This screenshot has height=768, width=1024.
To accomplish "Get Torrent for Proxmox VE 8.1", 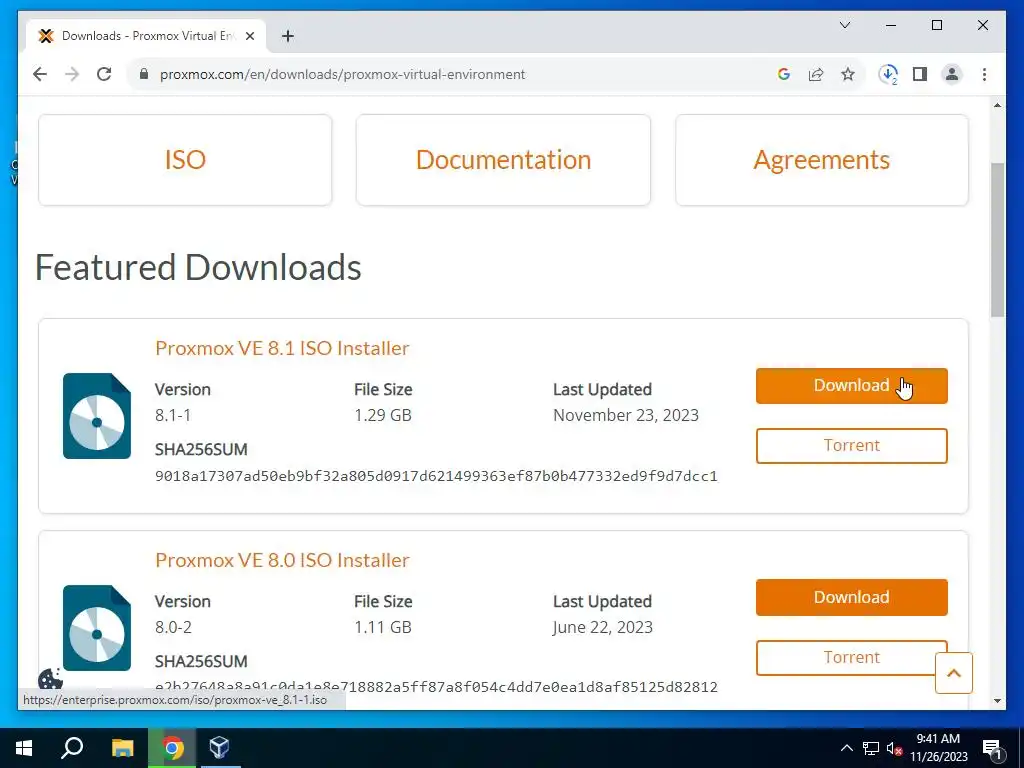I will click(x=852, y=446).
